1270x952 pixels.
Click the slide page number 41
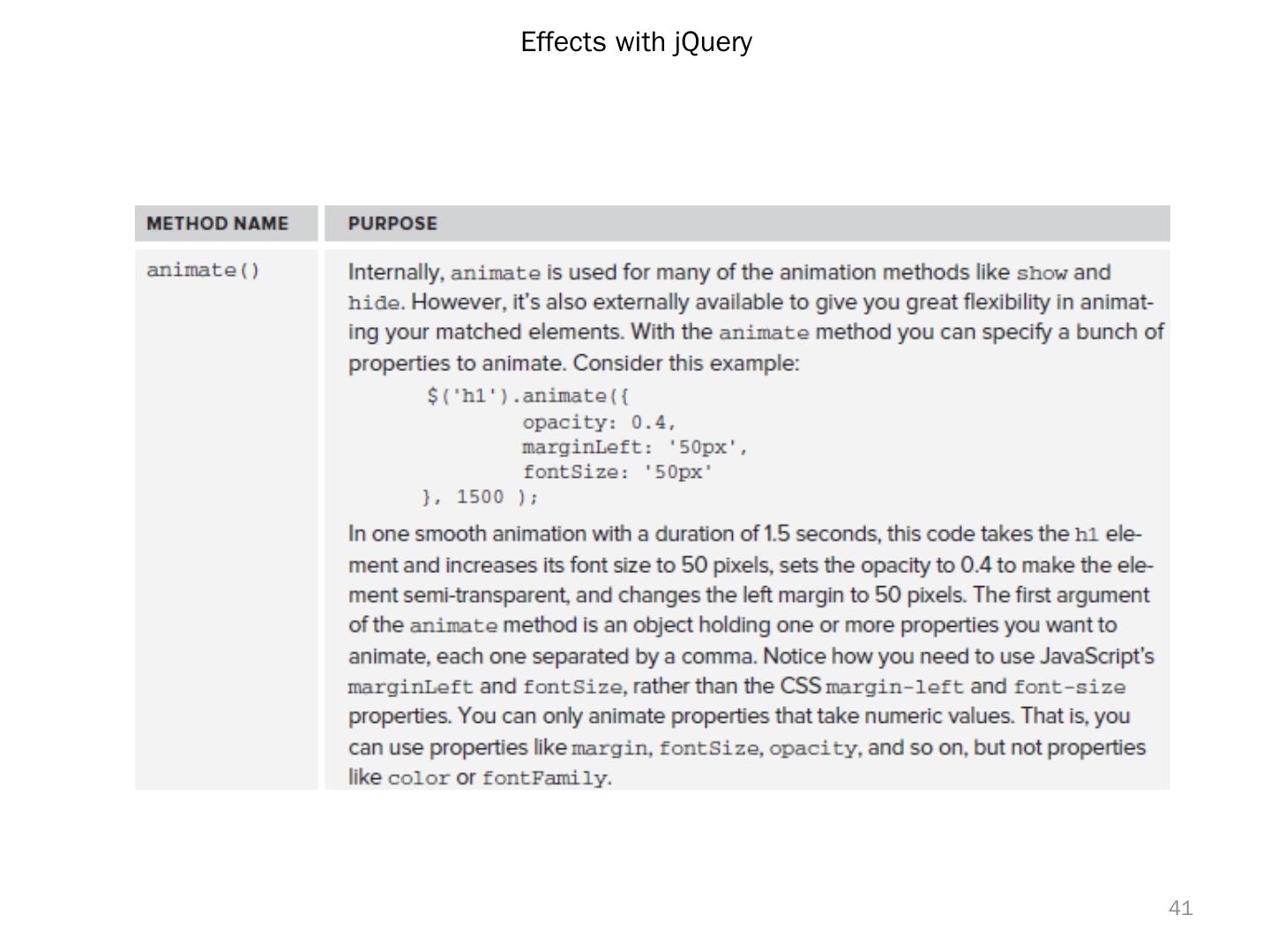[1180, 908]
